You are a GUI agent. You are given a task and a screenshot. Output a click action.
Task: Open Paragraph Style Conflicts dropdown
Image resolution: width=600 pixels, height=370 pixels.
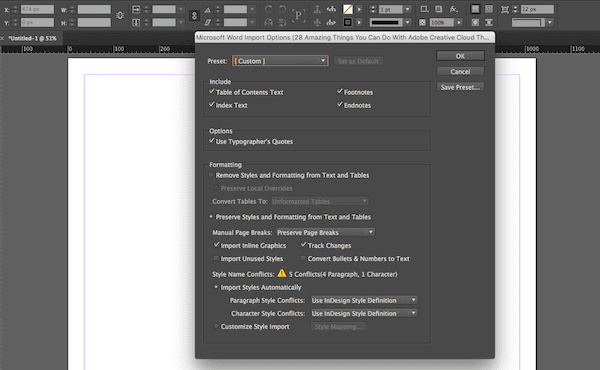(364, 300)
